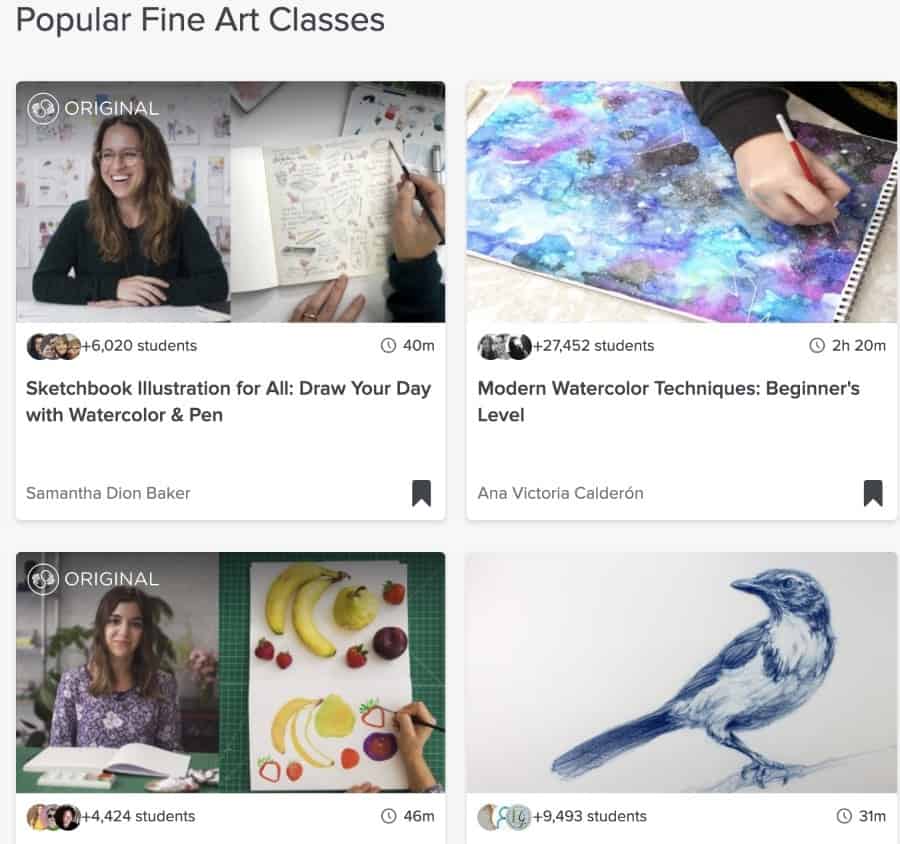Open the fruit watercolor class thumbnail
Screen dimensions: 900x844
231,672
